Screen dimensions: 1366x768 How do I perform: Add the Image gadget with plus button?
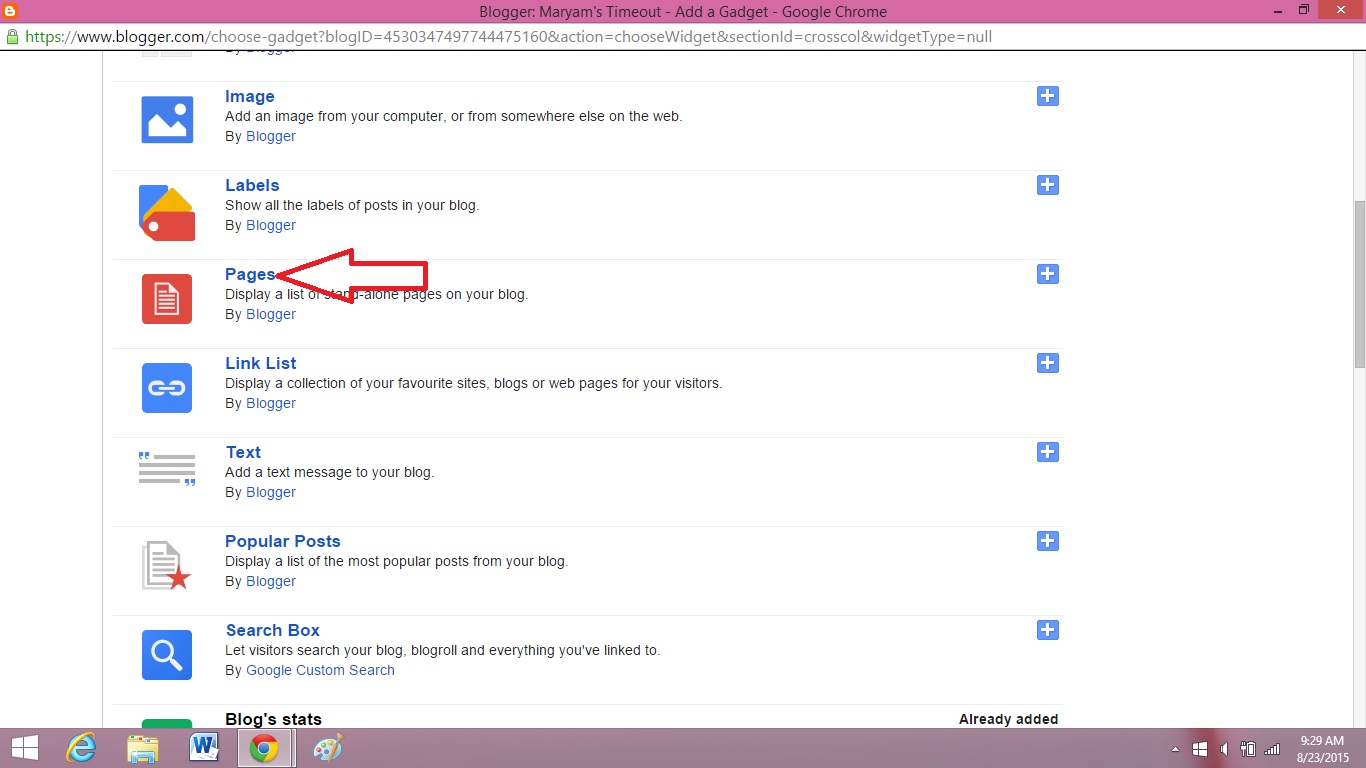point(1047,96)
